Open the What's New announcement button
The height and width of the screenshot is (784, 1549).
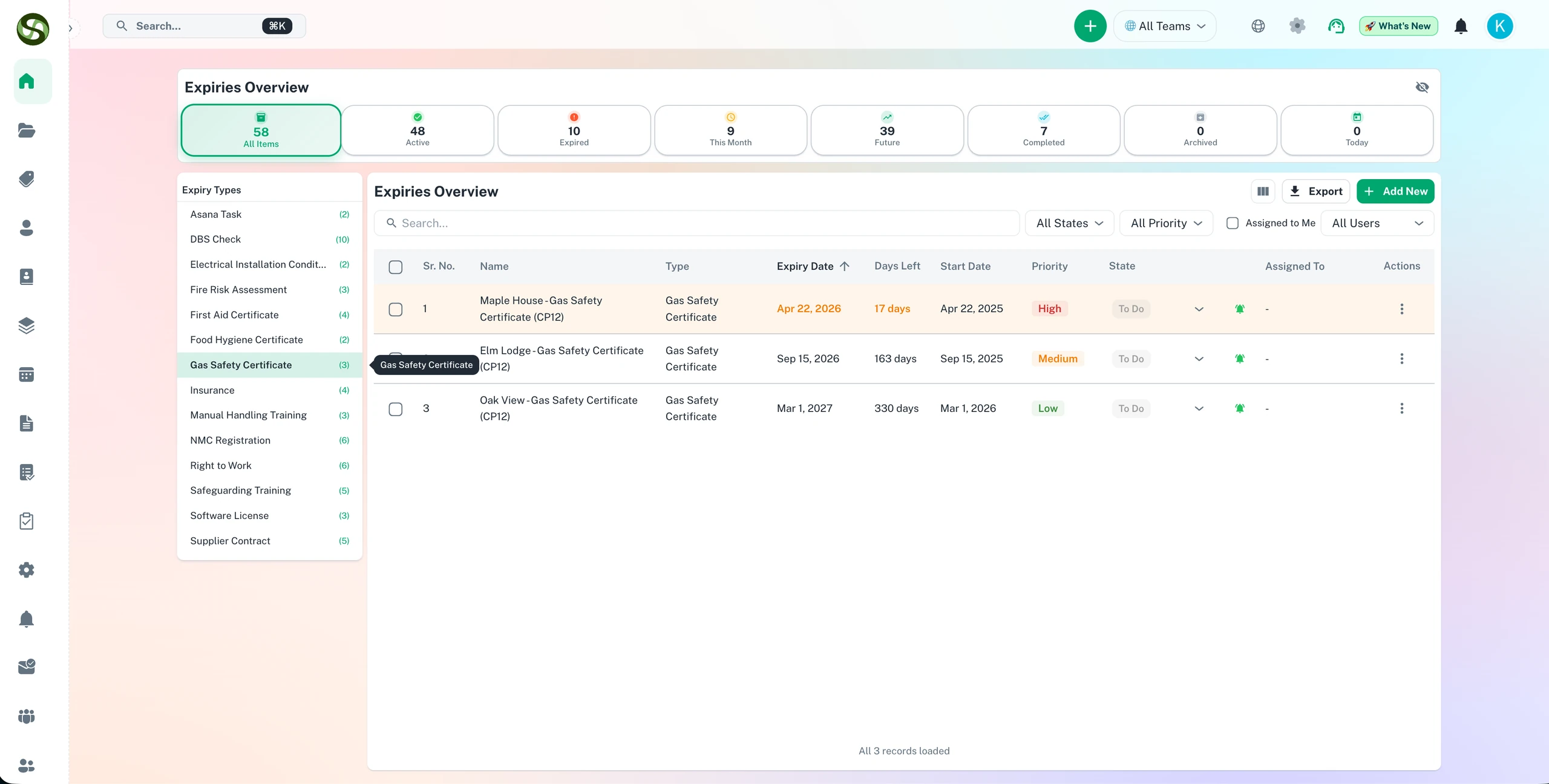coord(1398,26)
